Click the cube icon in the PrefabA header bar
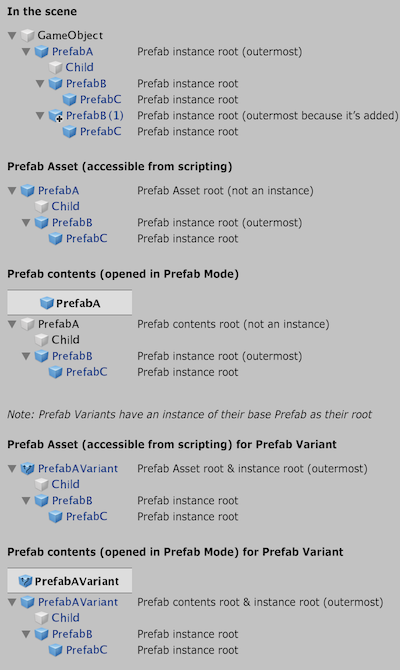The width and height of the screenshot is (400, 670). pyautogui.click(x=47, y=303)
